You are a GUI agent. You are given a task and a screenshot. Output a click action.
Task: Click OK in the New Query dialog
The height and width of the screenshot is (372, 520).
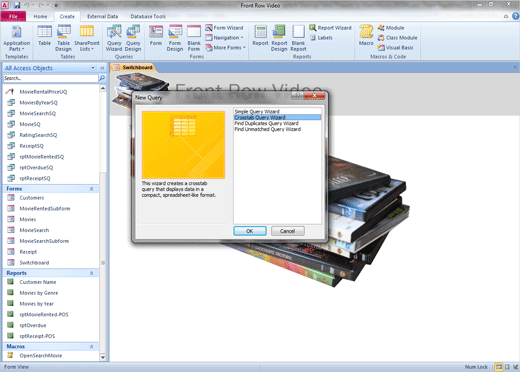pyautogui.click(x=250, y=231)
